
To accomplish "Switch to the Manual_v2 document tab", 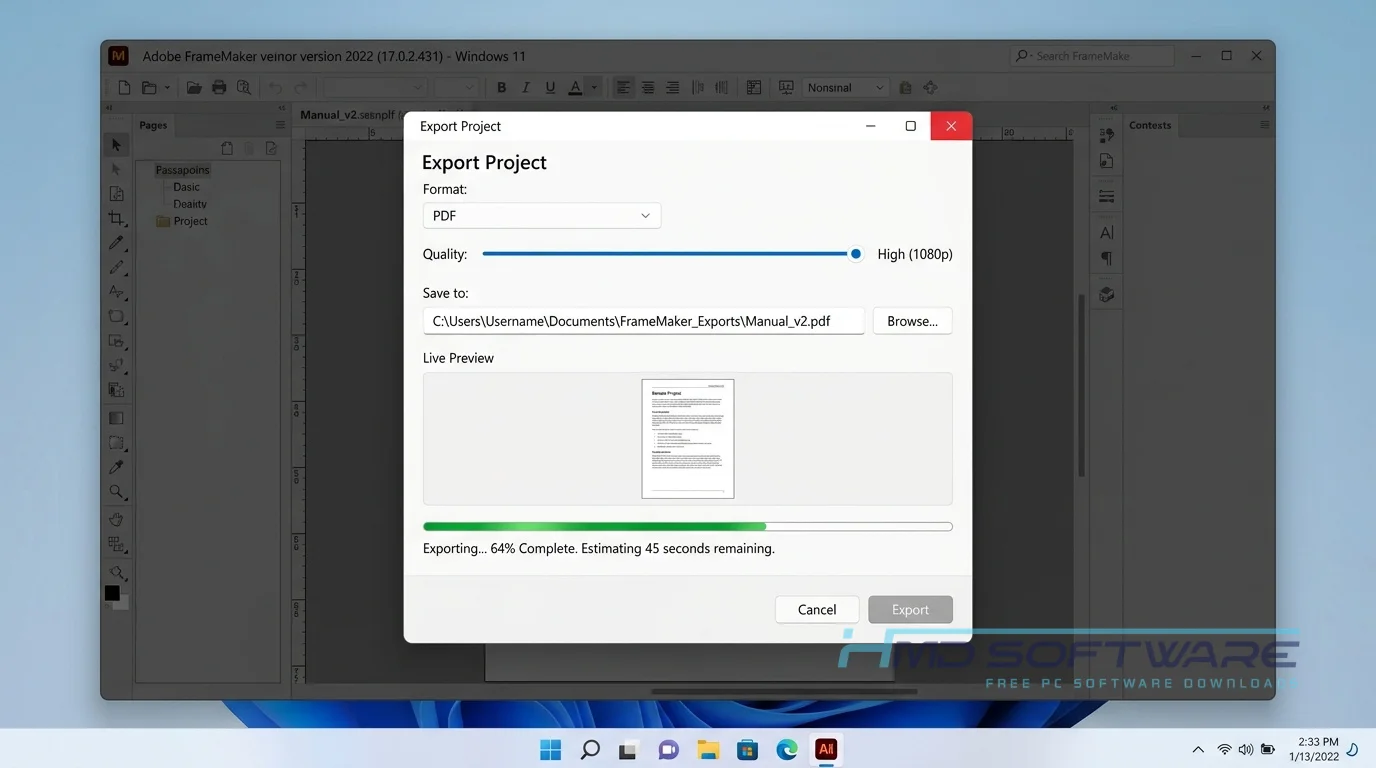I will [x=347, y=115].
